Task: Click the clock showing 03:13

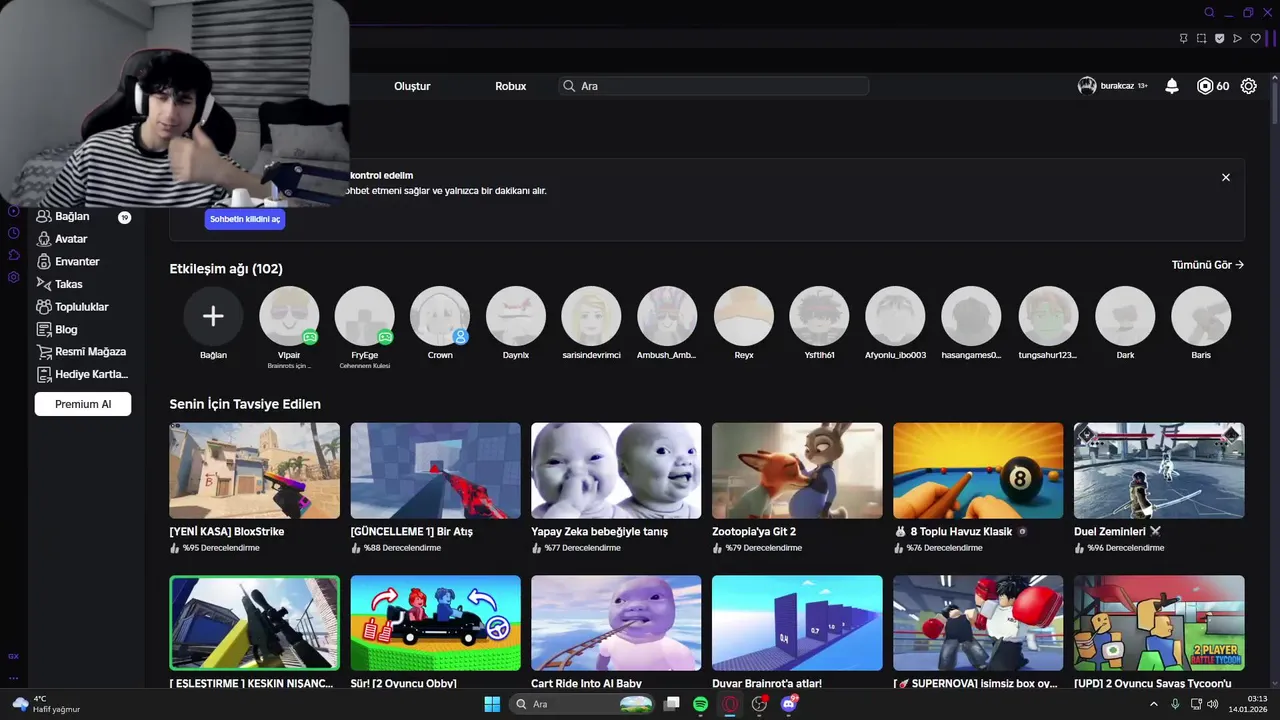Action: (x=1257, y=699)
